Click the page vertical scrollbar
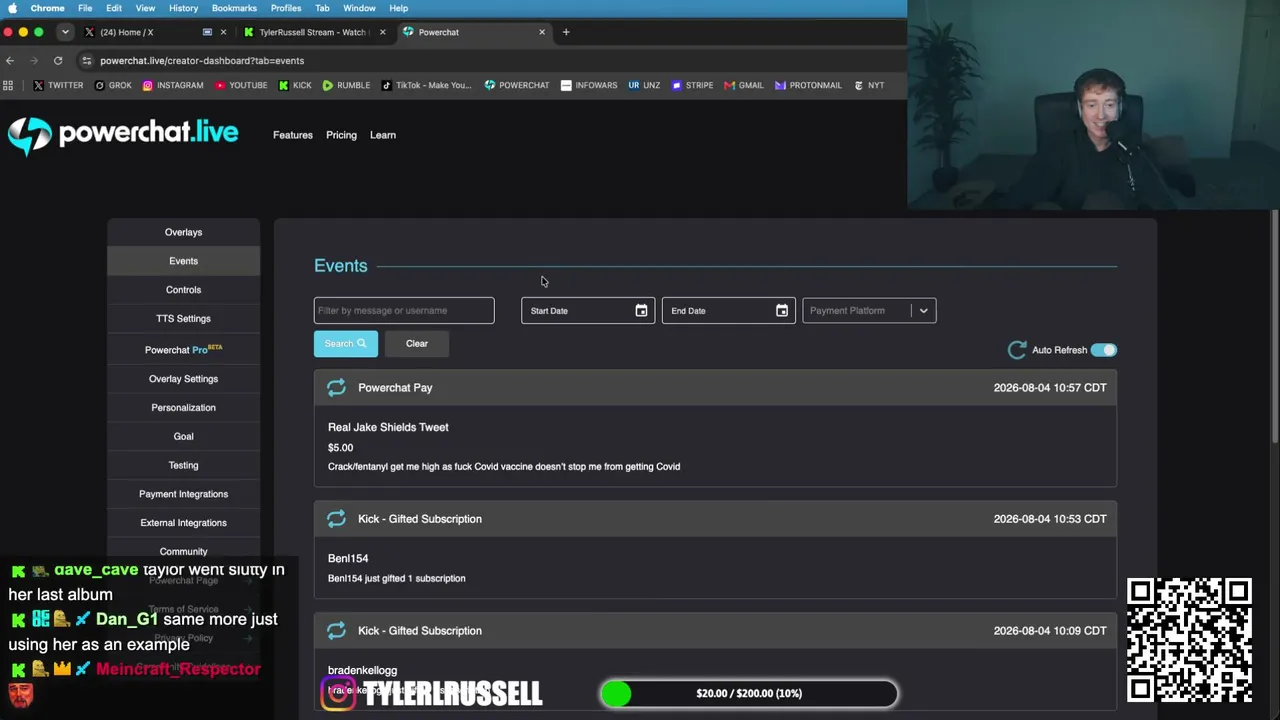Screen dimensions: 1280x720 1275,325
